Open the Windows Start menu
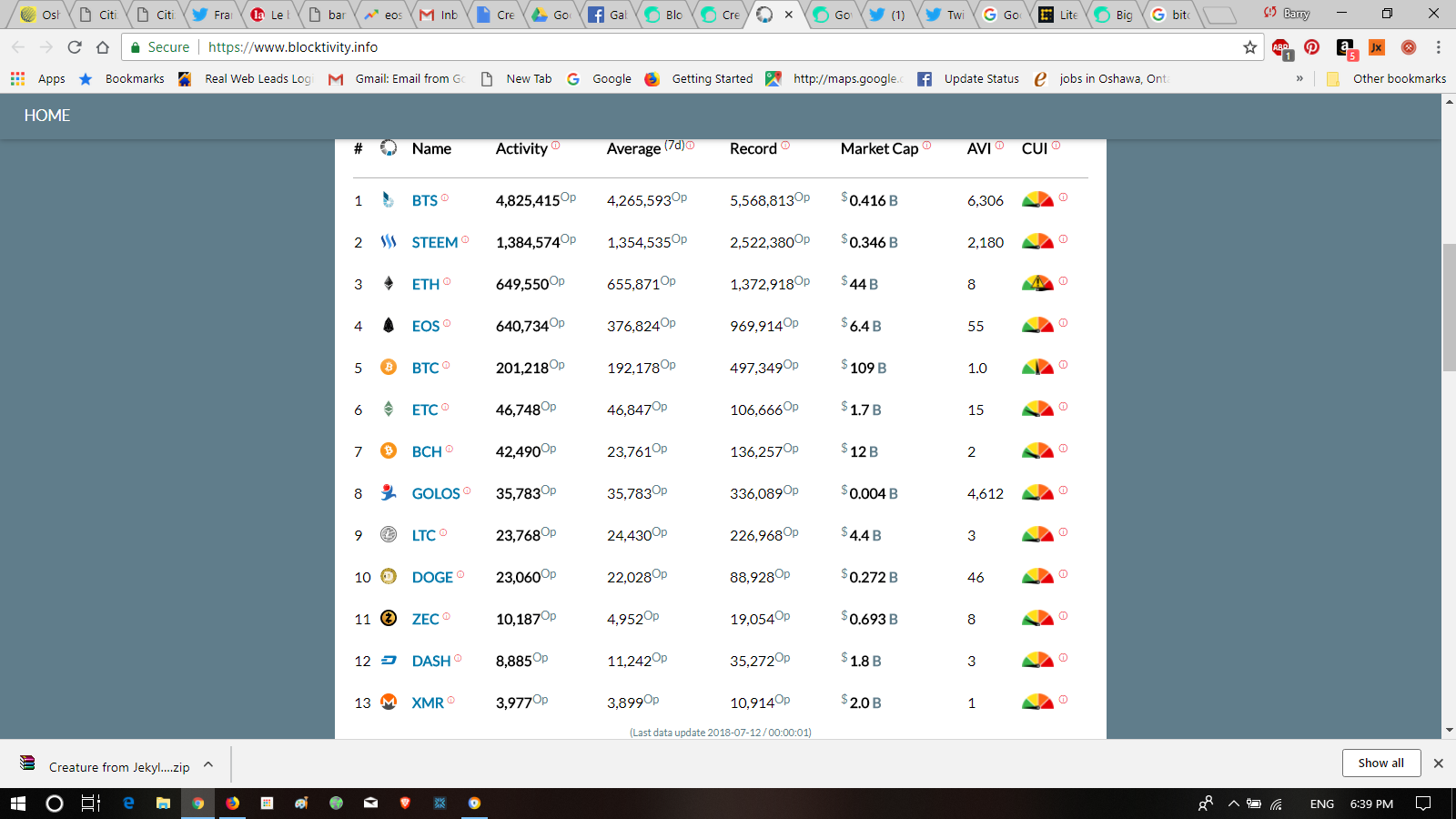 [x=18, y=803]
